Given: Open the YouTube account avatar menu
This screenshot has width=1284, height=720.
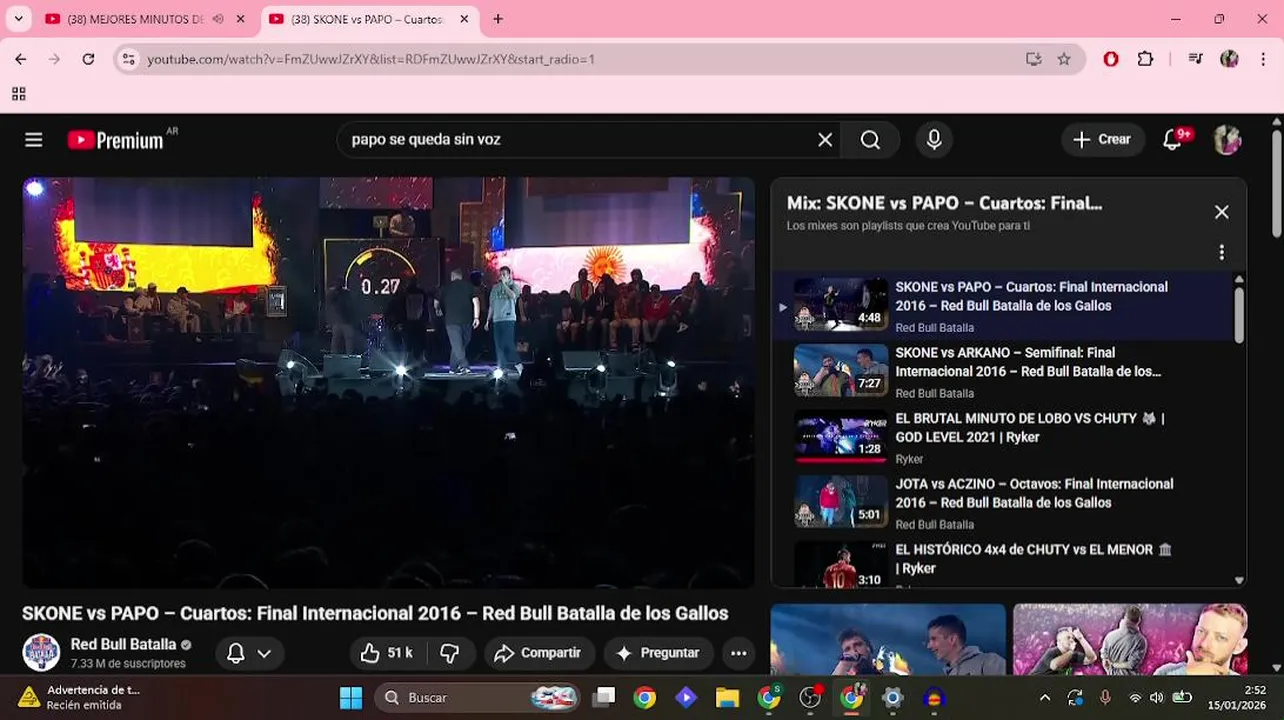Looking at the screenshot, I should 1228,140.
